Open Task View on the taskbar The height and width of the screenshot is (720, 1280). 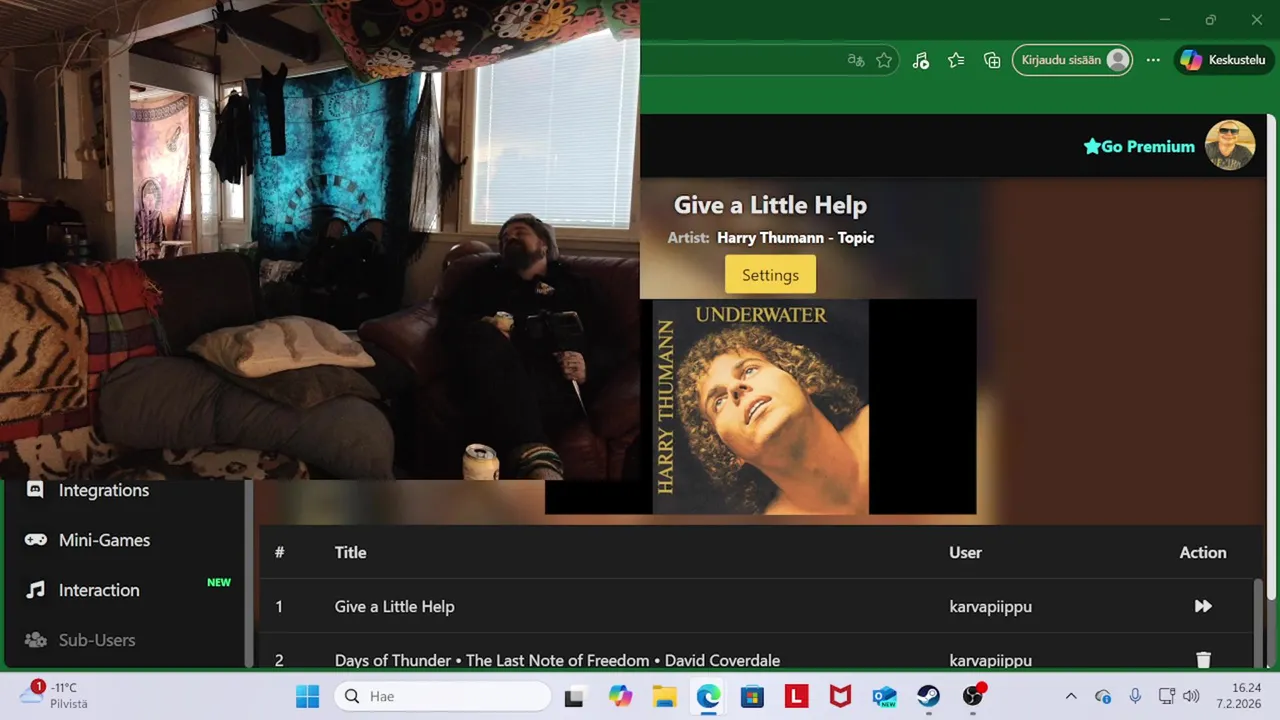coord(574,696)
